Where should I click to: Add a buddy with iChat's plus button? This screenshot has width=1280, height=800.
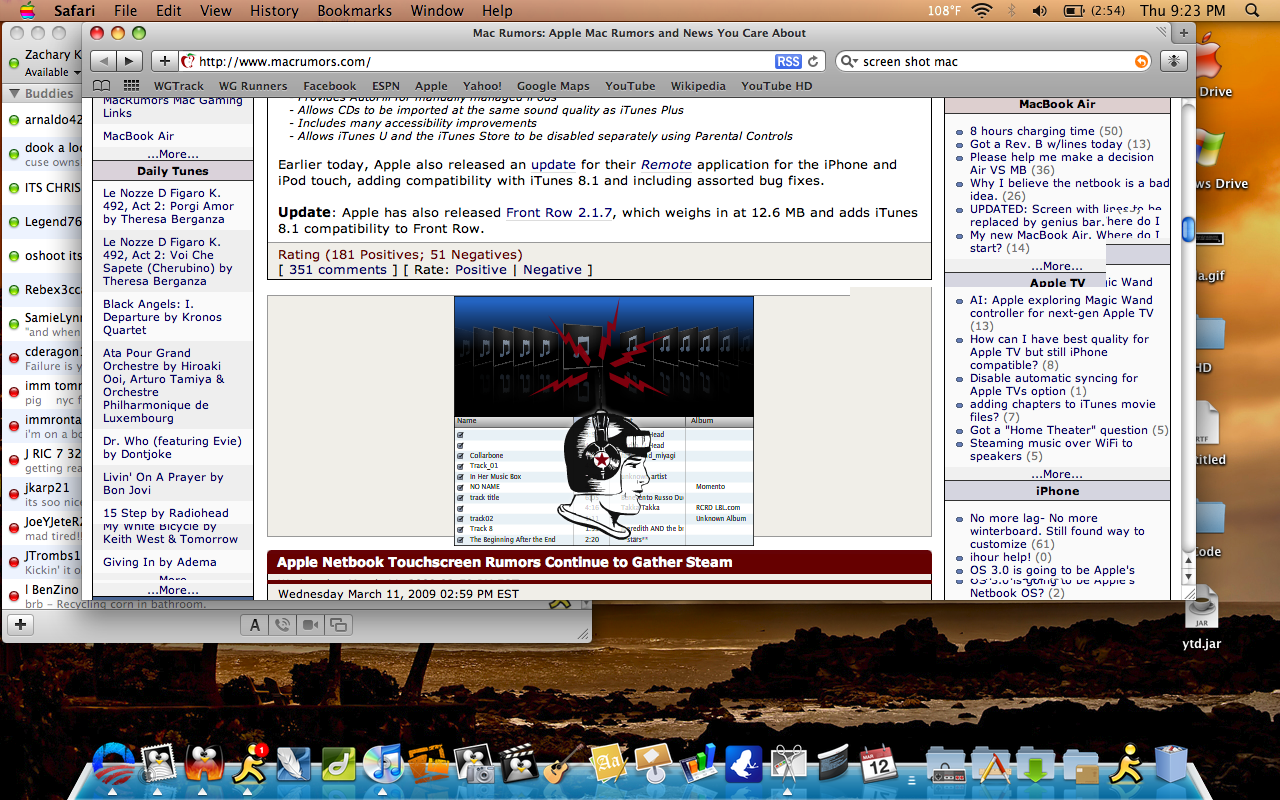point(20,625)
